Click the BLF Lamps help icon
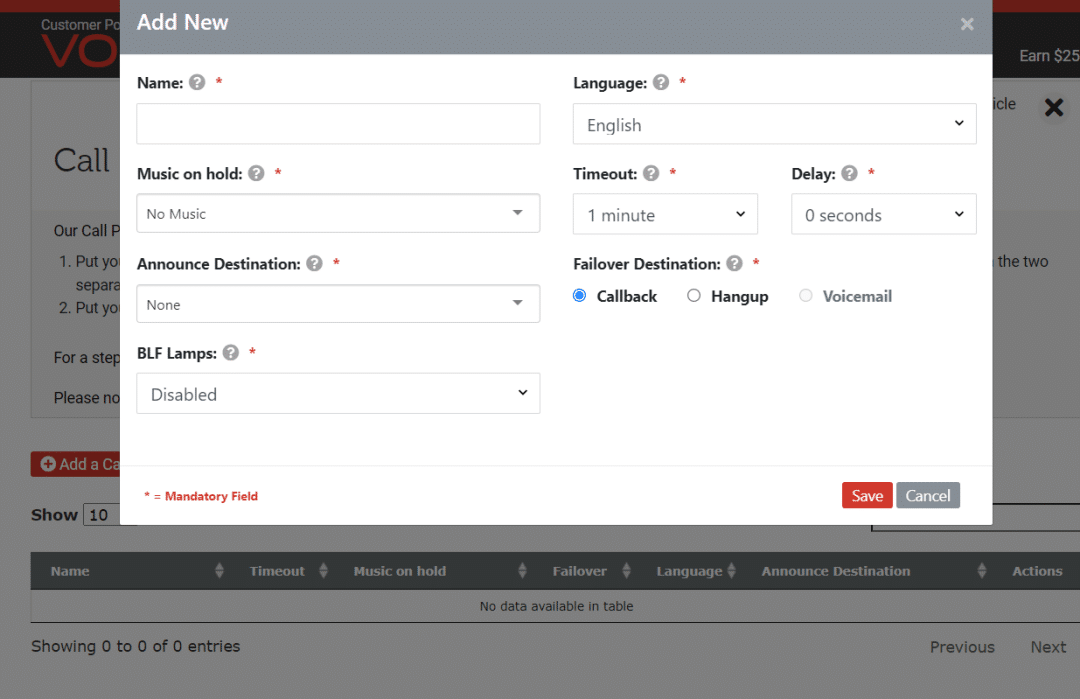Screen dimensions: 1080x699 (231, 353)
